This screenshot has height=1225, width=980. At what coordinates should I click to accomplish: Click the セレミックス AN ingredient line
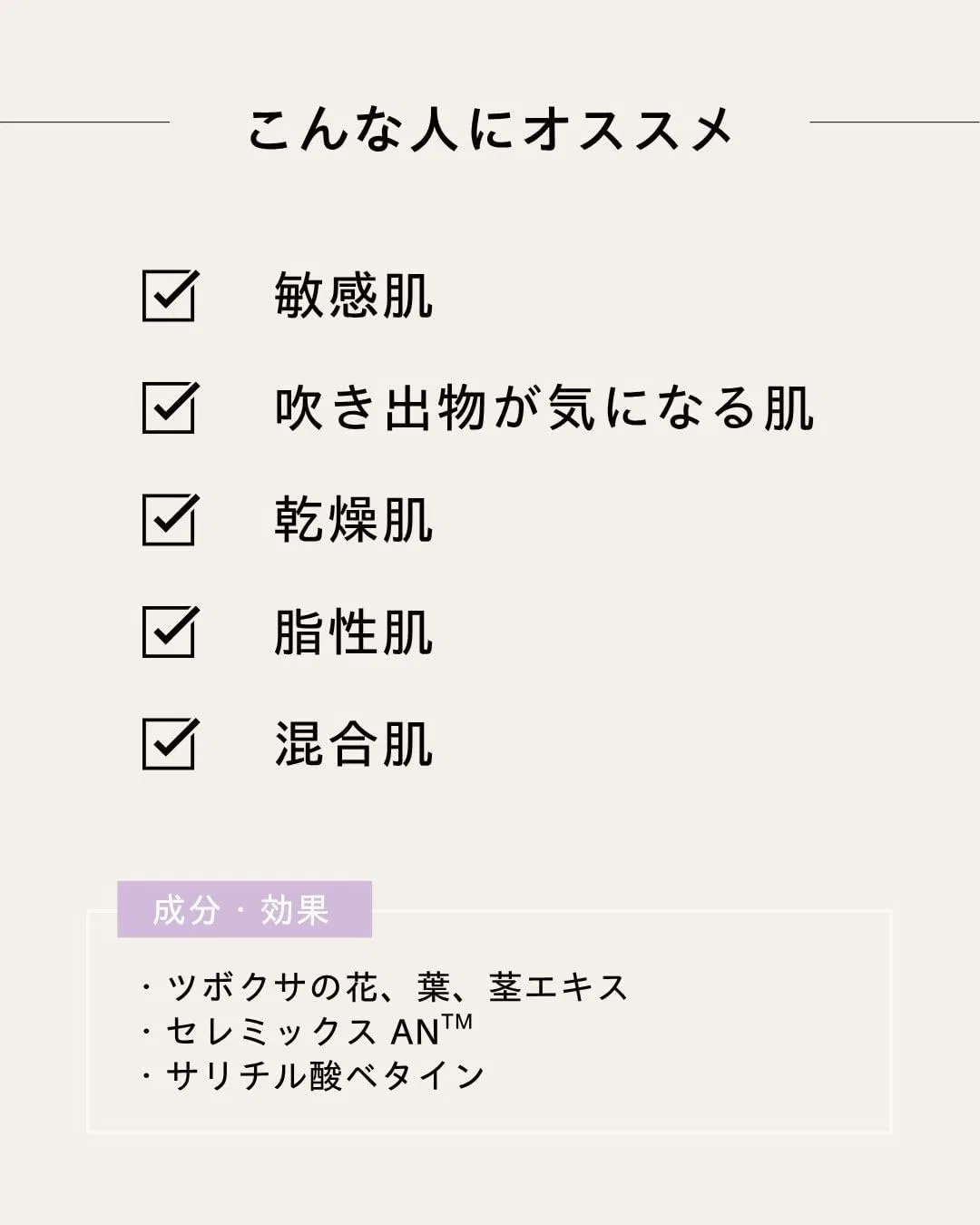pos(308,1031)
